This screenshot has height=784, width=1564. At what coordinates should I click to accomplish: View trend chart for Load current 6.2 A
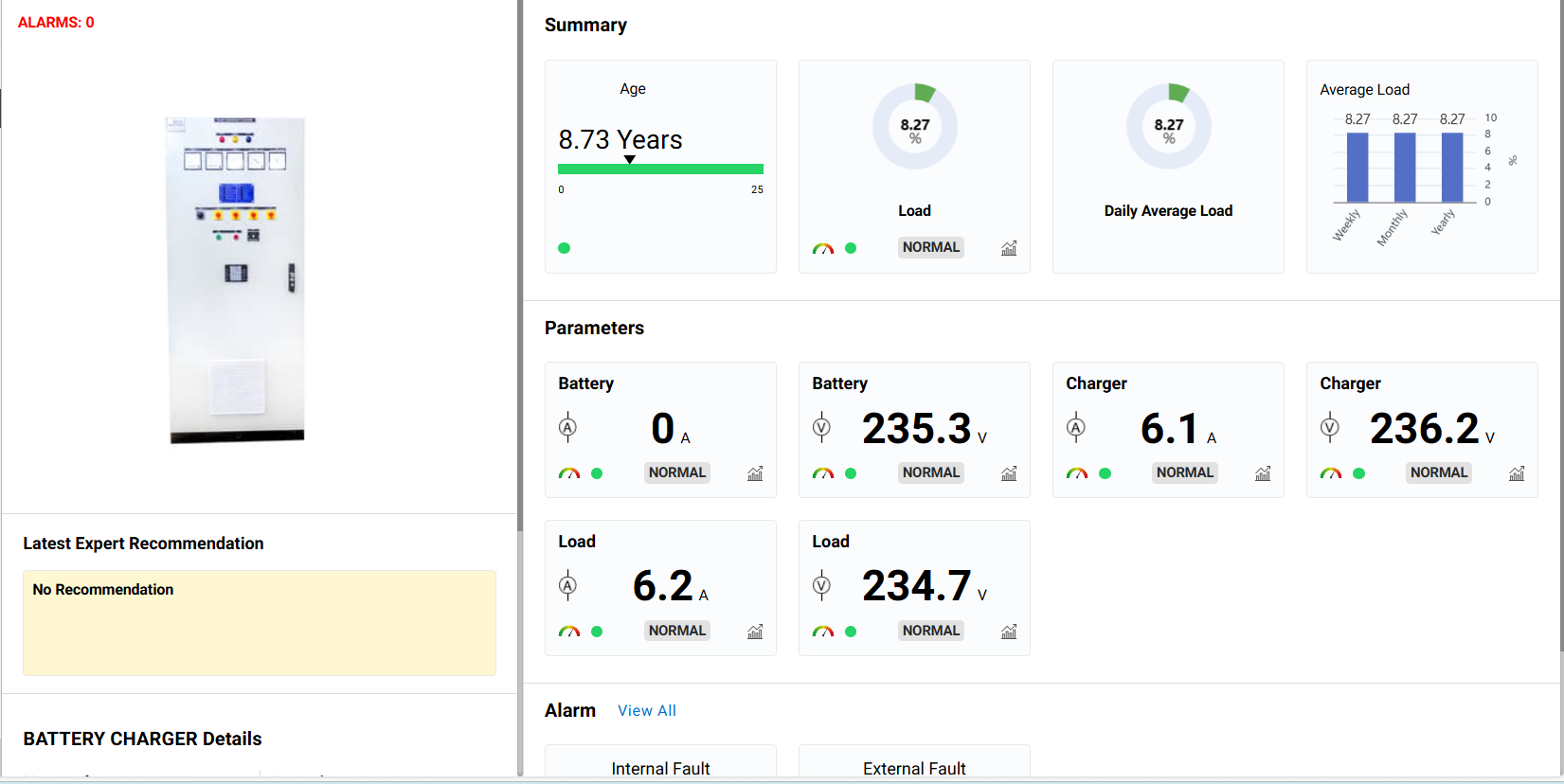755,632
